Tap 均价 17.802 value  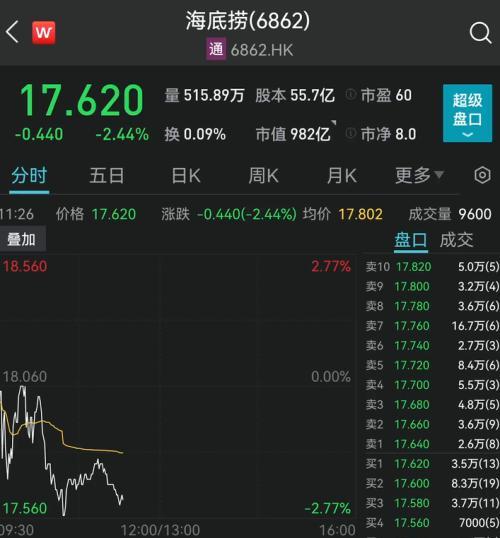coord(342,214)
